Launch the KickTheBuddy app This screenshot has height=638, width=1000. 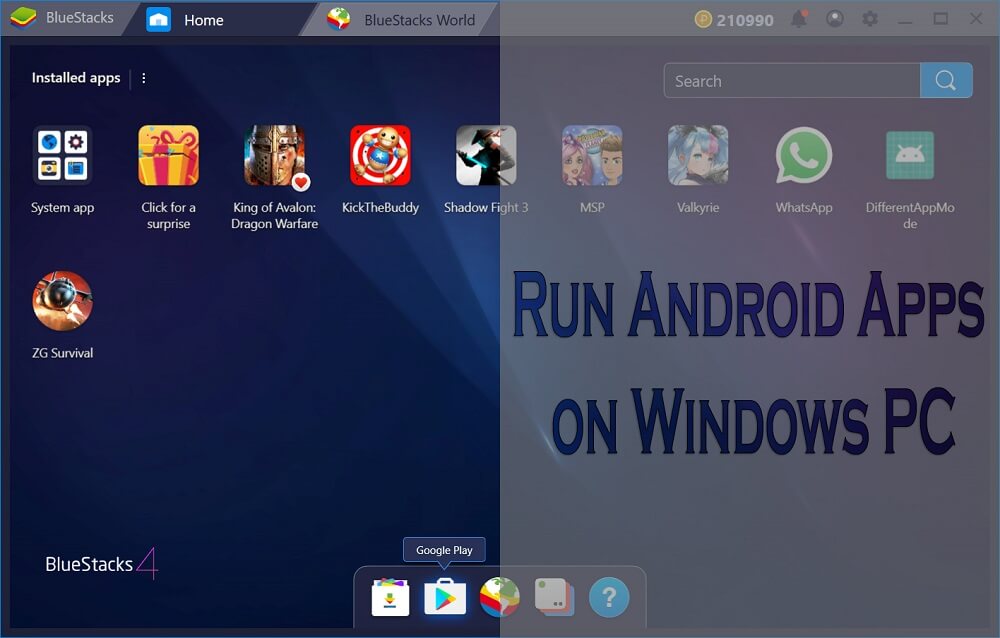pos(380,156)
